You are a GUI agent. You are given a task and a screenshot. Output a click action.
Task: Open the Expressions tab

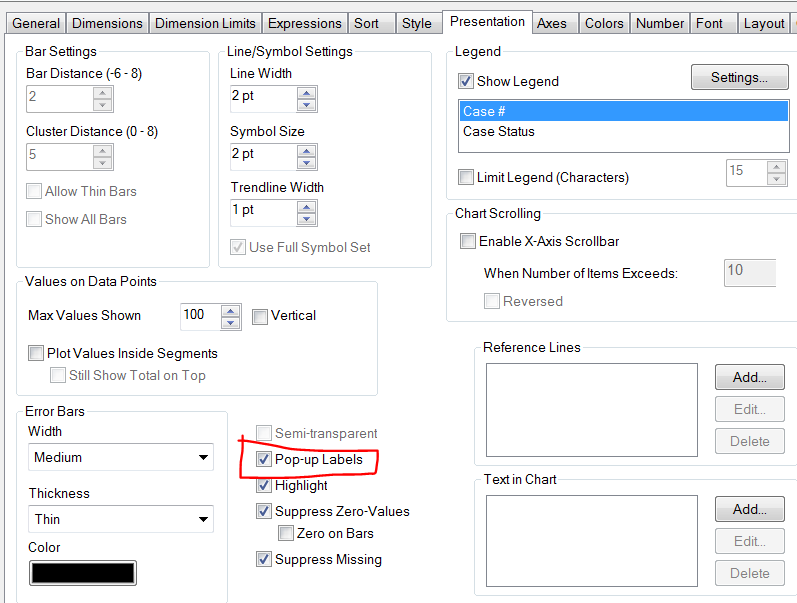click(x=304, y=23)
